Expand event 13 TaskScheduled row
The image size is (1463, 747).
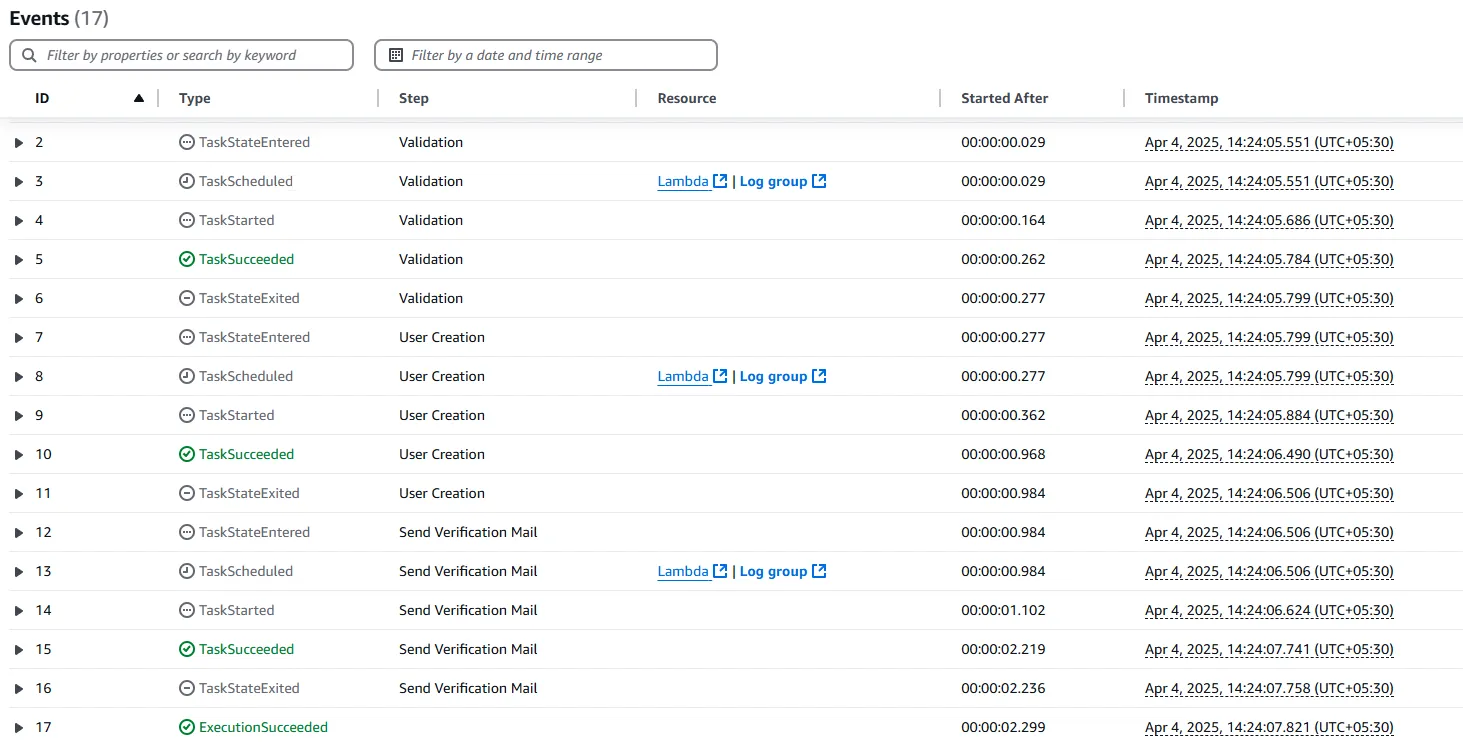19,572
